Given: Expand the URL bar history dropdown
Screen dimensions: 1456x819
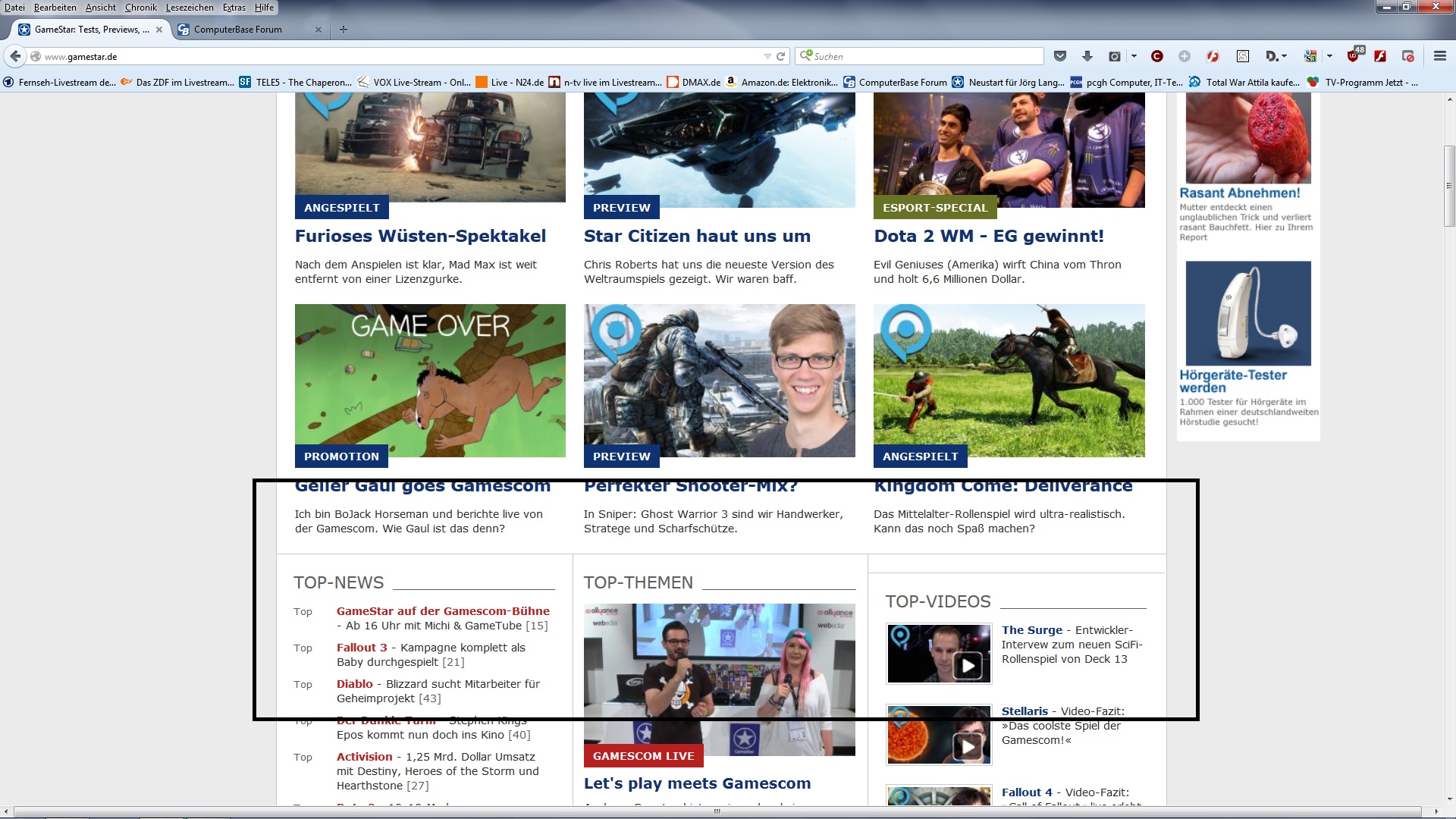Looking at the screenshot, I should coord(767,56).
